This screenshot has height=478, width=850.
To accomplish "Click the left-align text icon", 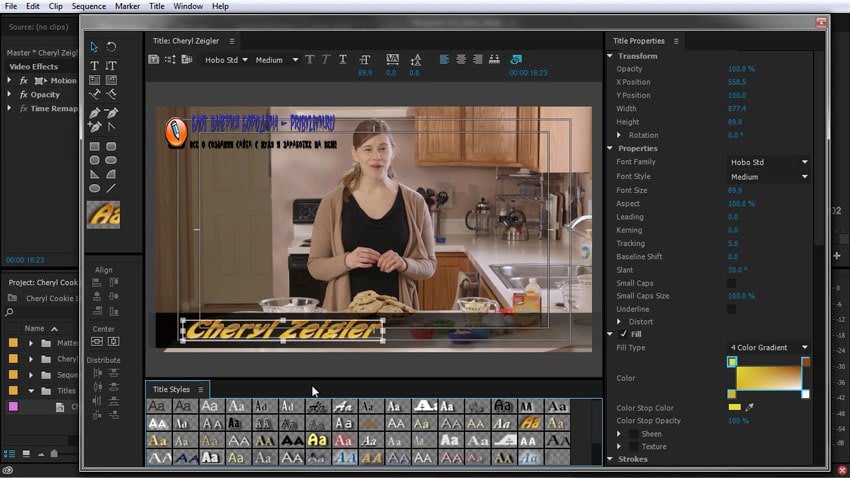I will (x=445, y=60).
